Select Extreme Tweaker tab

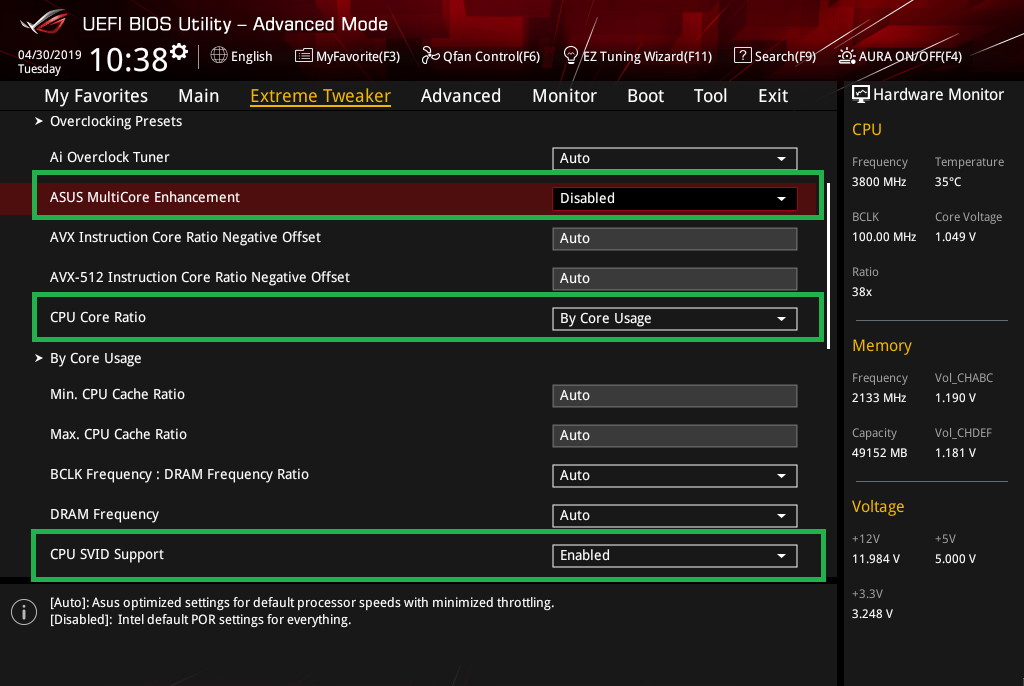pyautogui.click(x=320, y=96)
